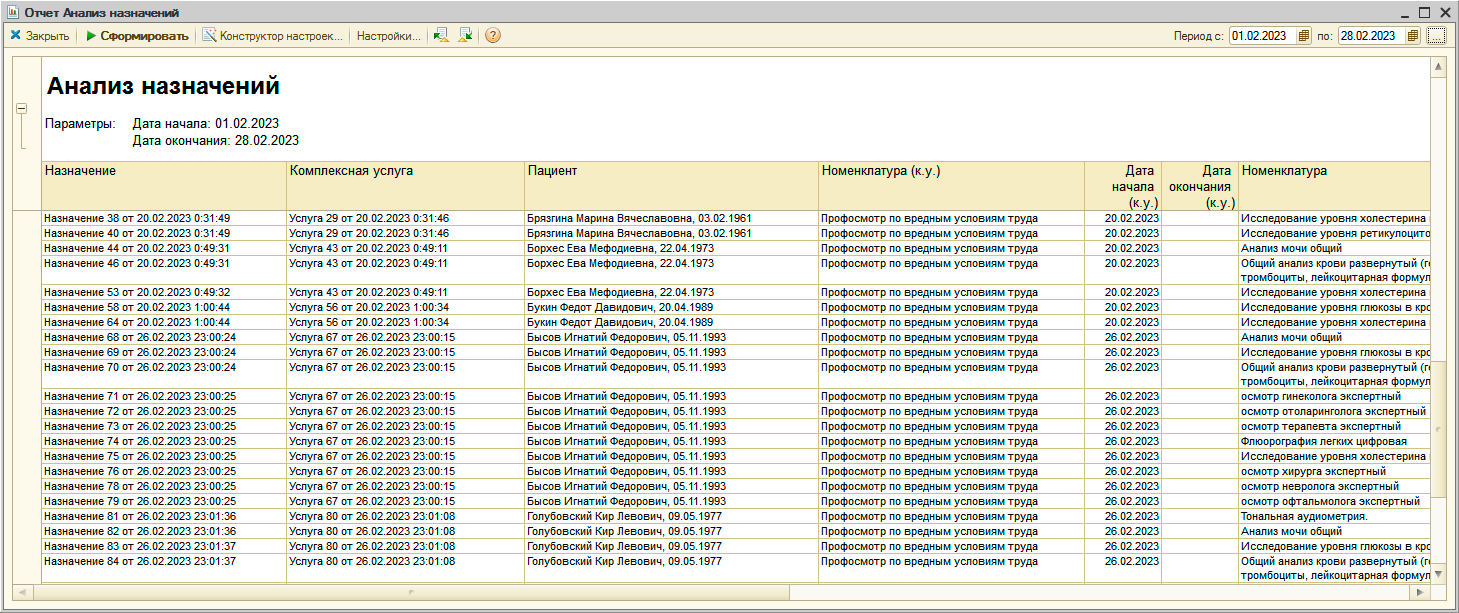Image resolution: width=1459 pixels, height=613 pixels.
Task: Click into the по end date field
Action: pyautogui.click(x=1371, y=36)
